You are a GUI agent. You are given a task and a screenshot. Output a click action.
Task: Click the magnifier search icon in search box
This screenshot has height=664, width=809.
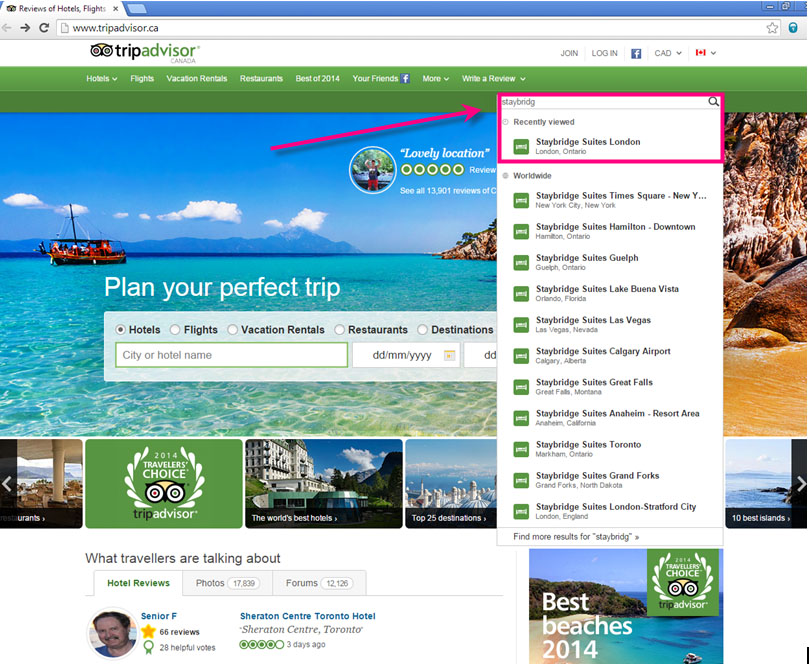(x=713, y=102)
